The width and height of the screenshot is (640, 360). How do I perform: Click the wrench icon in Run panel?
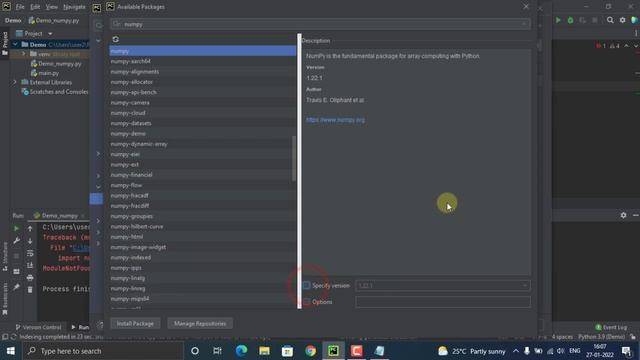click(x=16, y=241)
